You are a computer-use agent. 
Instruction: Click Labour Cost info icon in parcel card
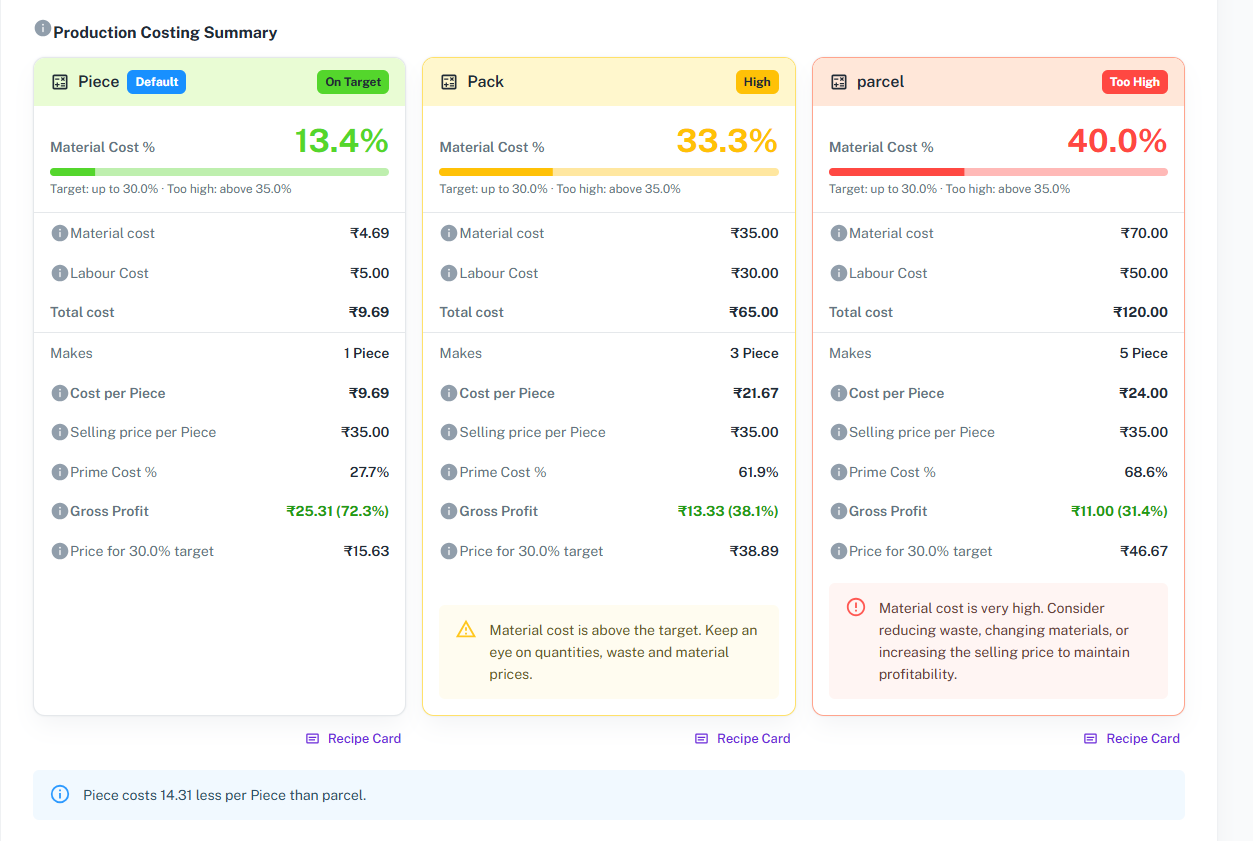tap(838, 273)
